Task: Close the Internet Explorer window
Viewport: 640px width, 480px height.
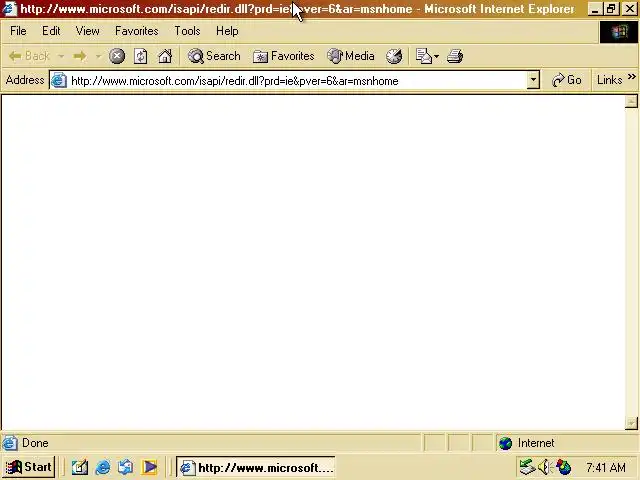Action: [x=630, y=9]
